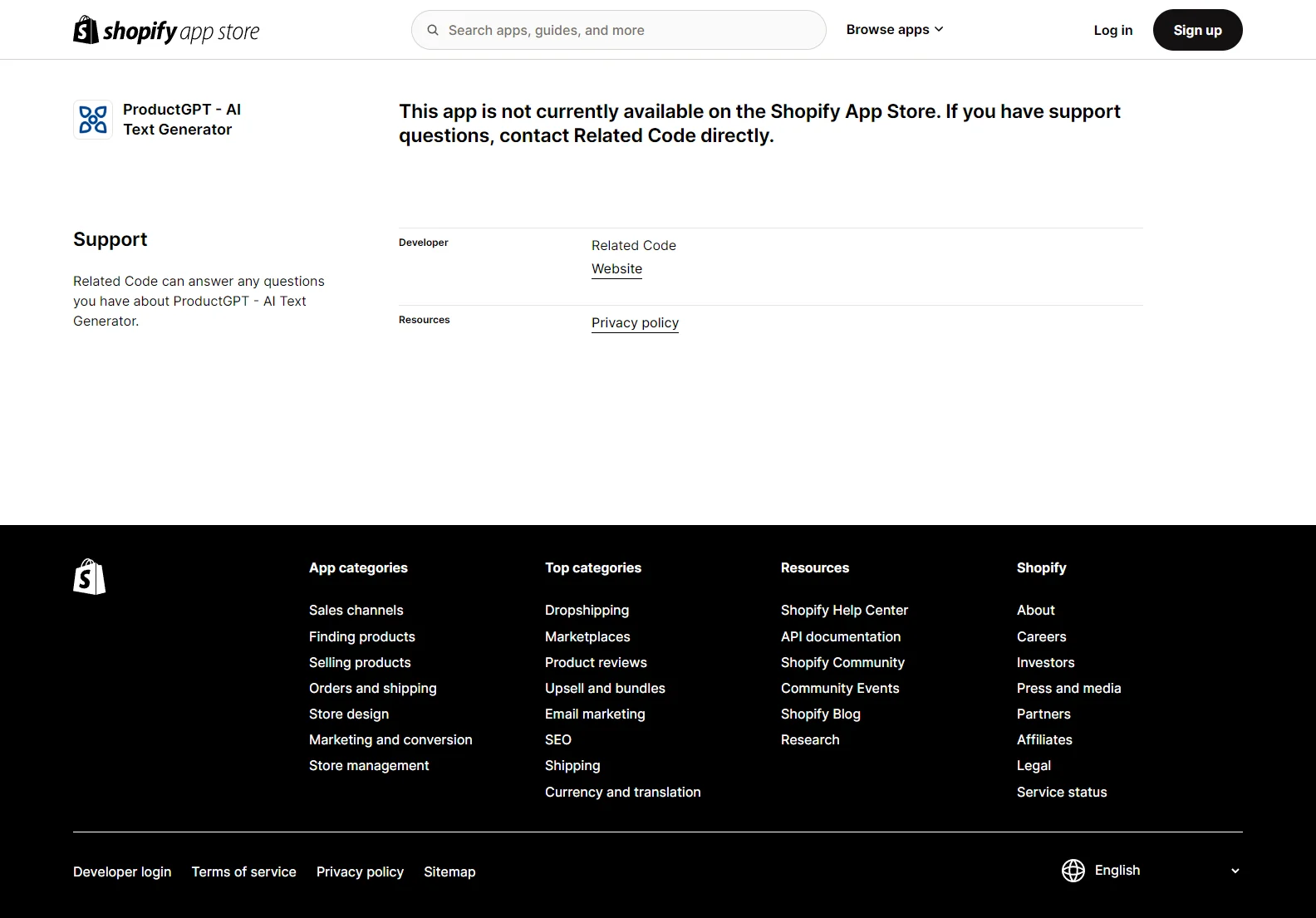Open the Shopify app store logo
Screen dimensions: 1316x918
pos(166,30)
